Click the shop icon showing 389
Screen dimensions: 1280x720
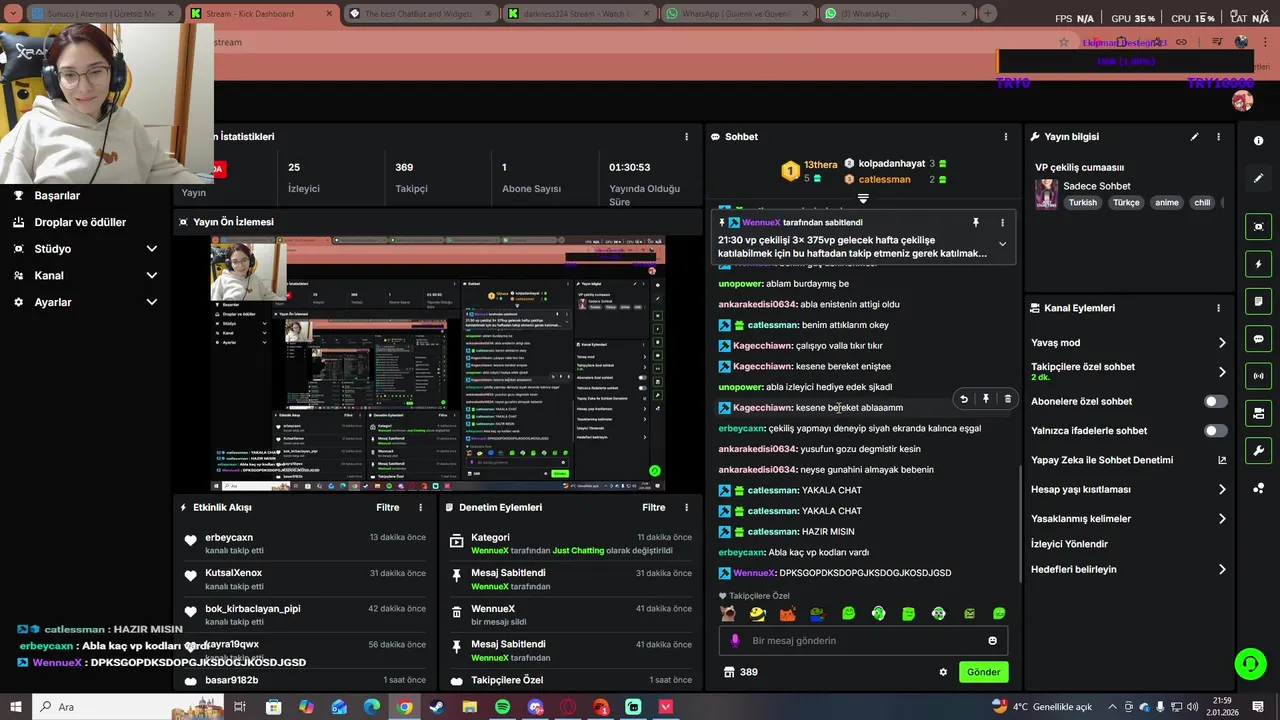tap(741, 672)
